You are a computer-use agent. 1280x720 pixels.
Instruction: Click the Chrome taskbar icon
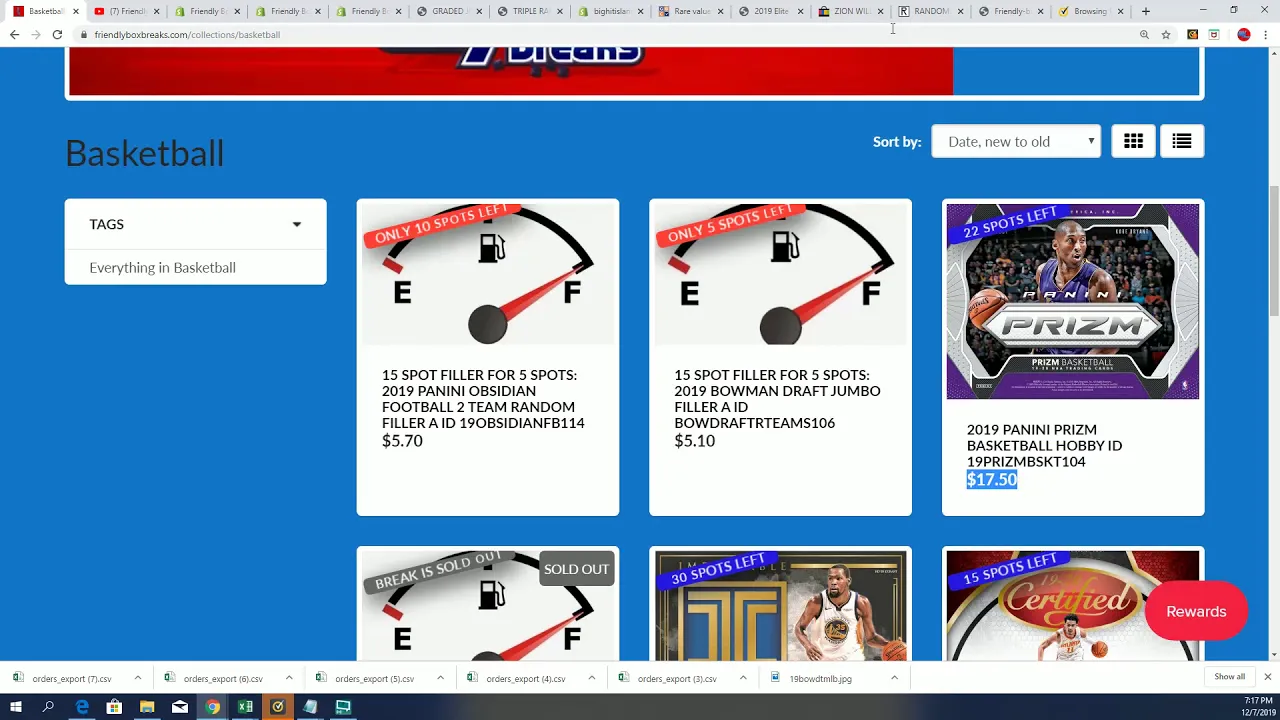click(x=212, y=707)
